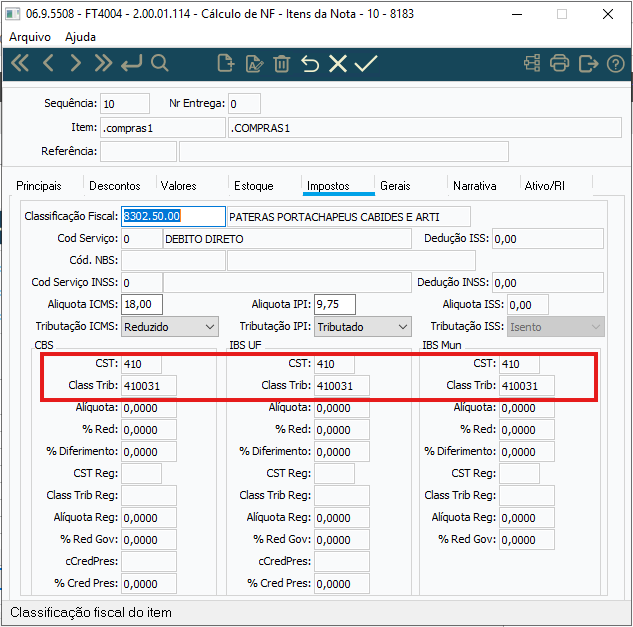Click the CBS % Diferimento field

tap(149, 452)
